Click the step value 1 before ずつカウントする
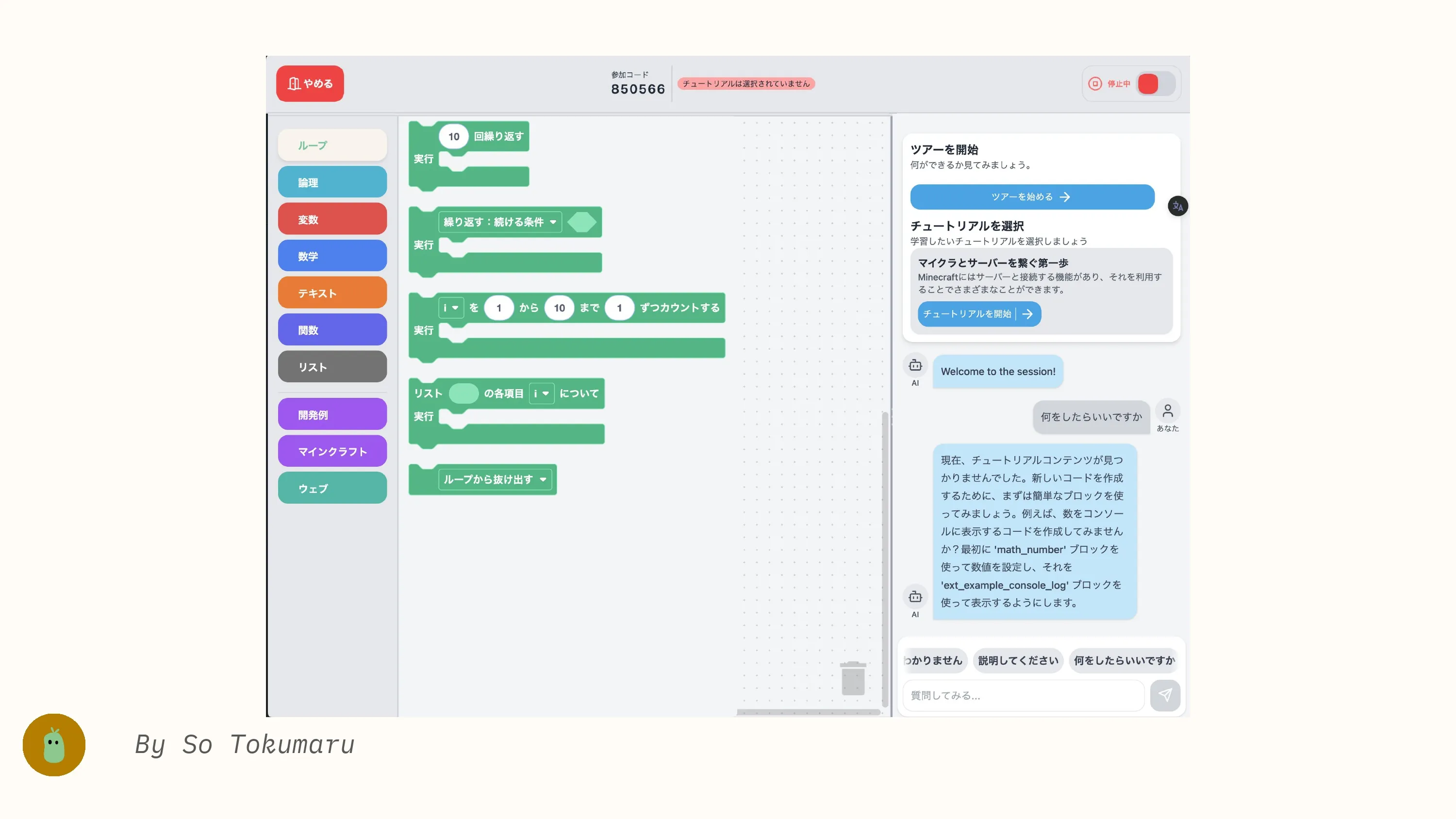Viewport: 1456px width, 819px height. point(619,308)
